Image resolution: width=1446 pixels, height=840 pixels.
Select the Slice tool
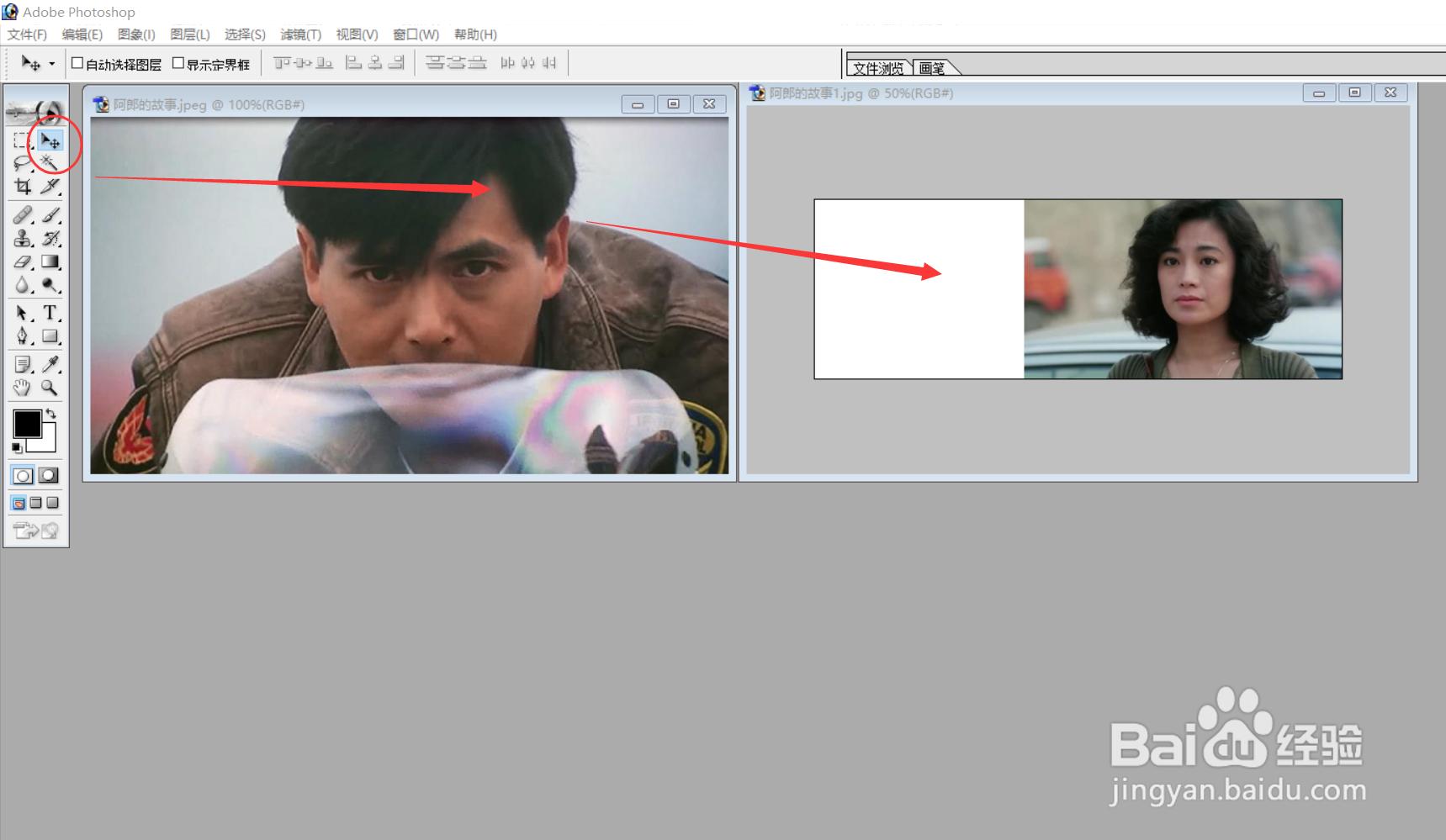point(50,186)
